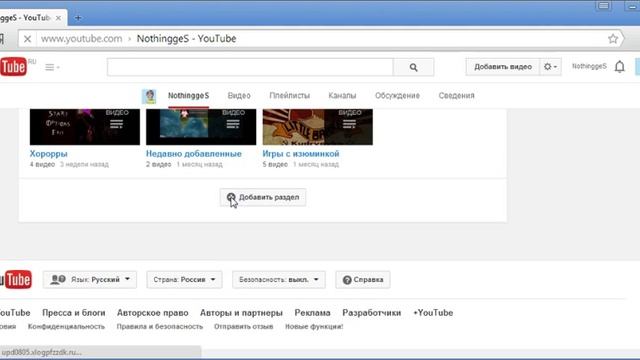Open the Безопасность: выкл. dropdown
The image size is (640, 360).
click(279, 280)
